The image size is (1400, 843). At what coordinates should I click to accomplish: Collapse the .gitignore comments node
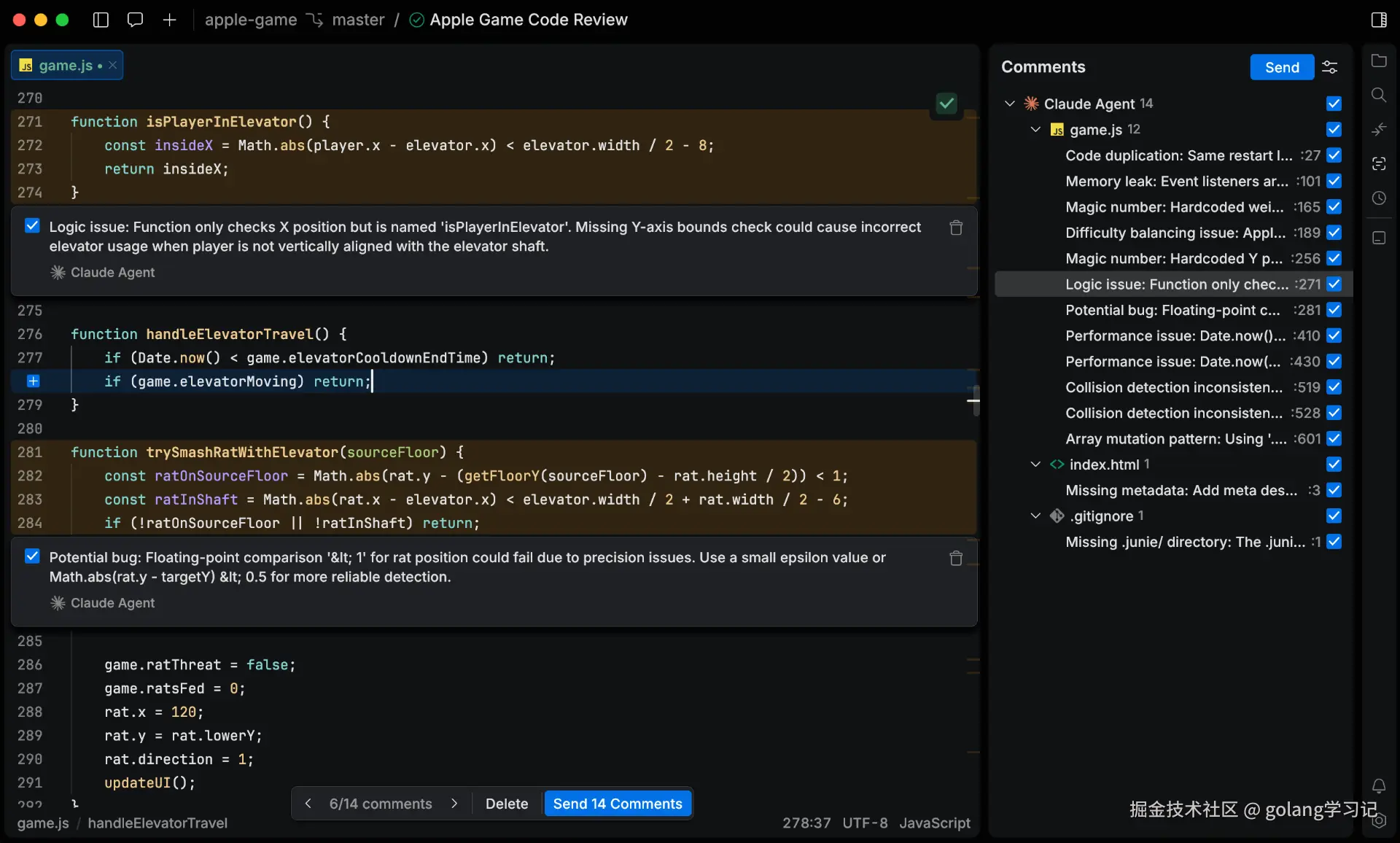point(1035,516)
